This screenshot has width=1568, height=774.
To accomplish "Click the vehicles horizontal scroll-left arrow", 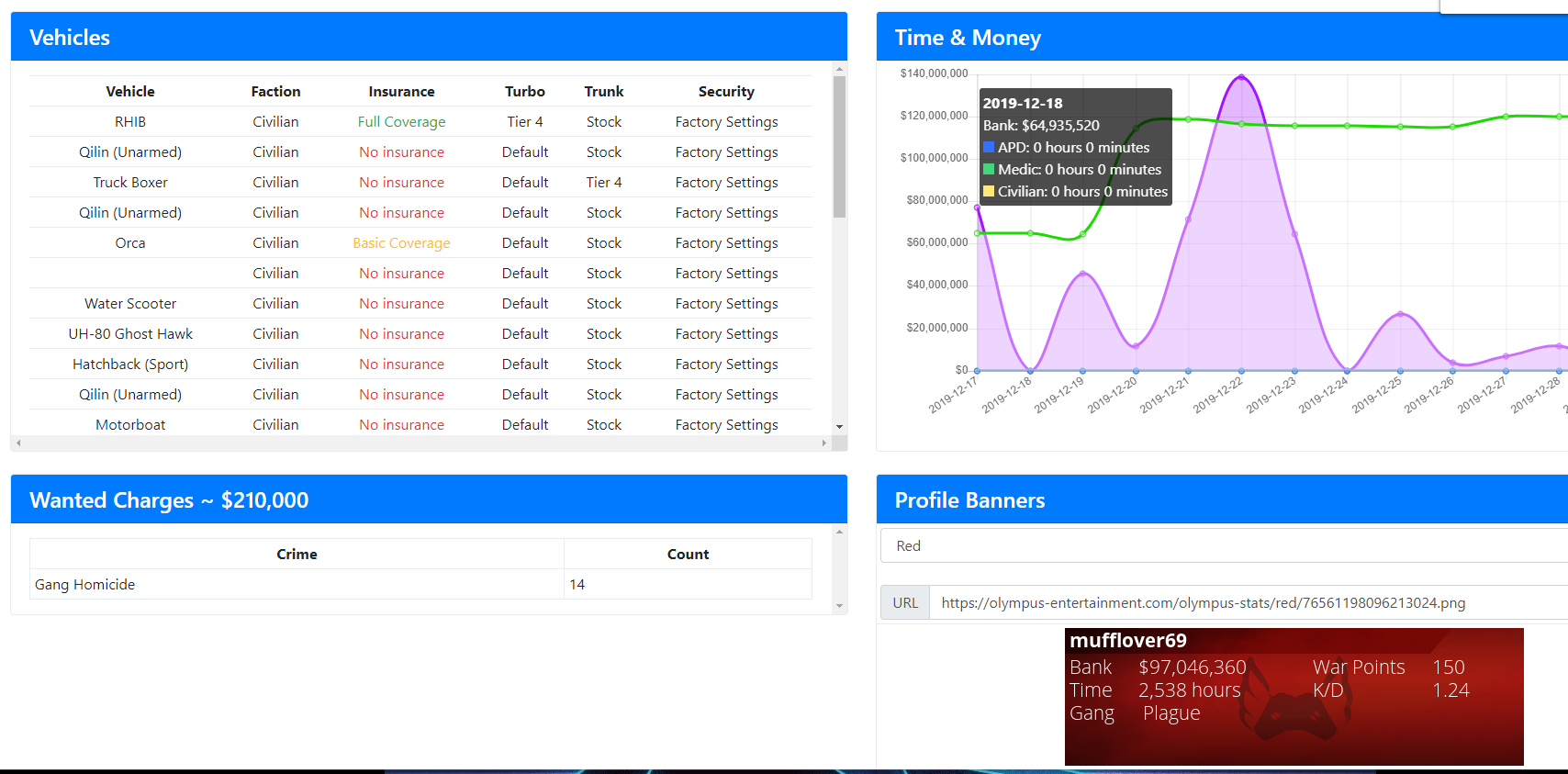I will pos(18,443).
